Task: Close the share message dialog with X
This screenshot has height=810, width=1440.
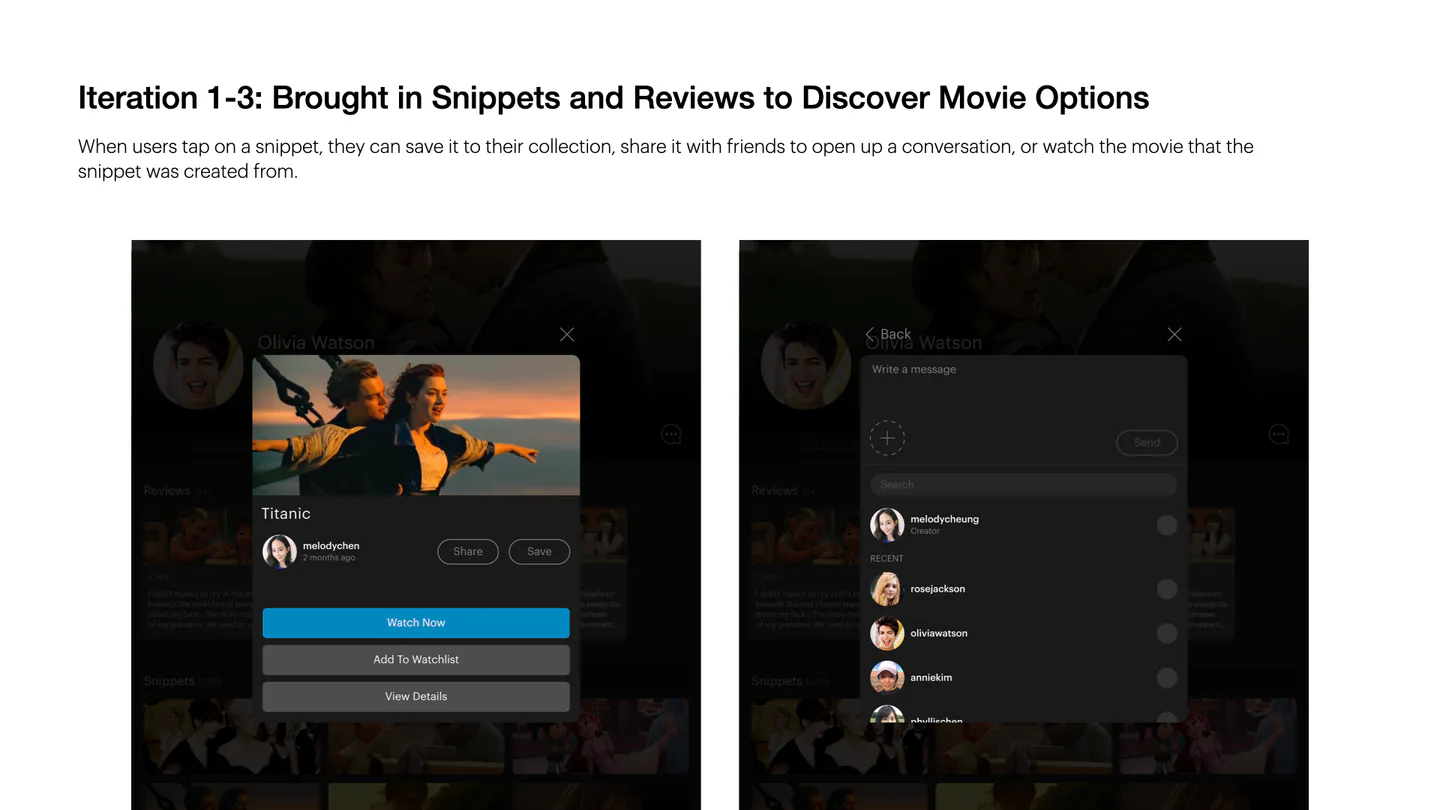Action: pyautogui.click(x=1175, y=334)
